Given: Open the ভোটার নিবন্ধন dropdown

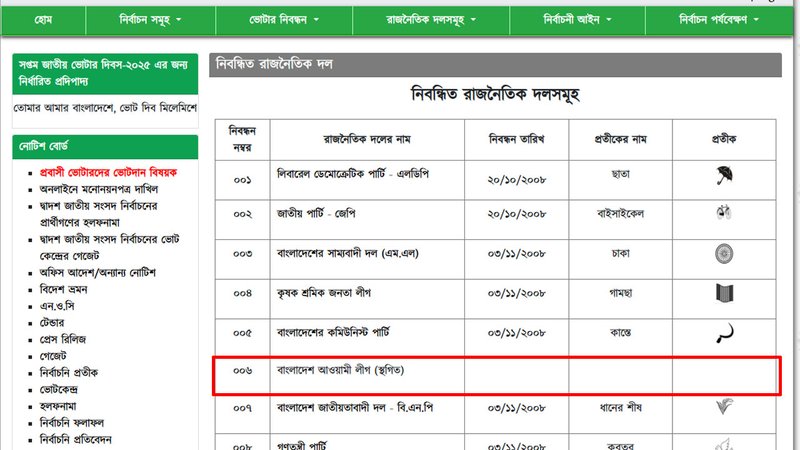Looking at the screenshot, I should (284, 20).
